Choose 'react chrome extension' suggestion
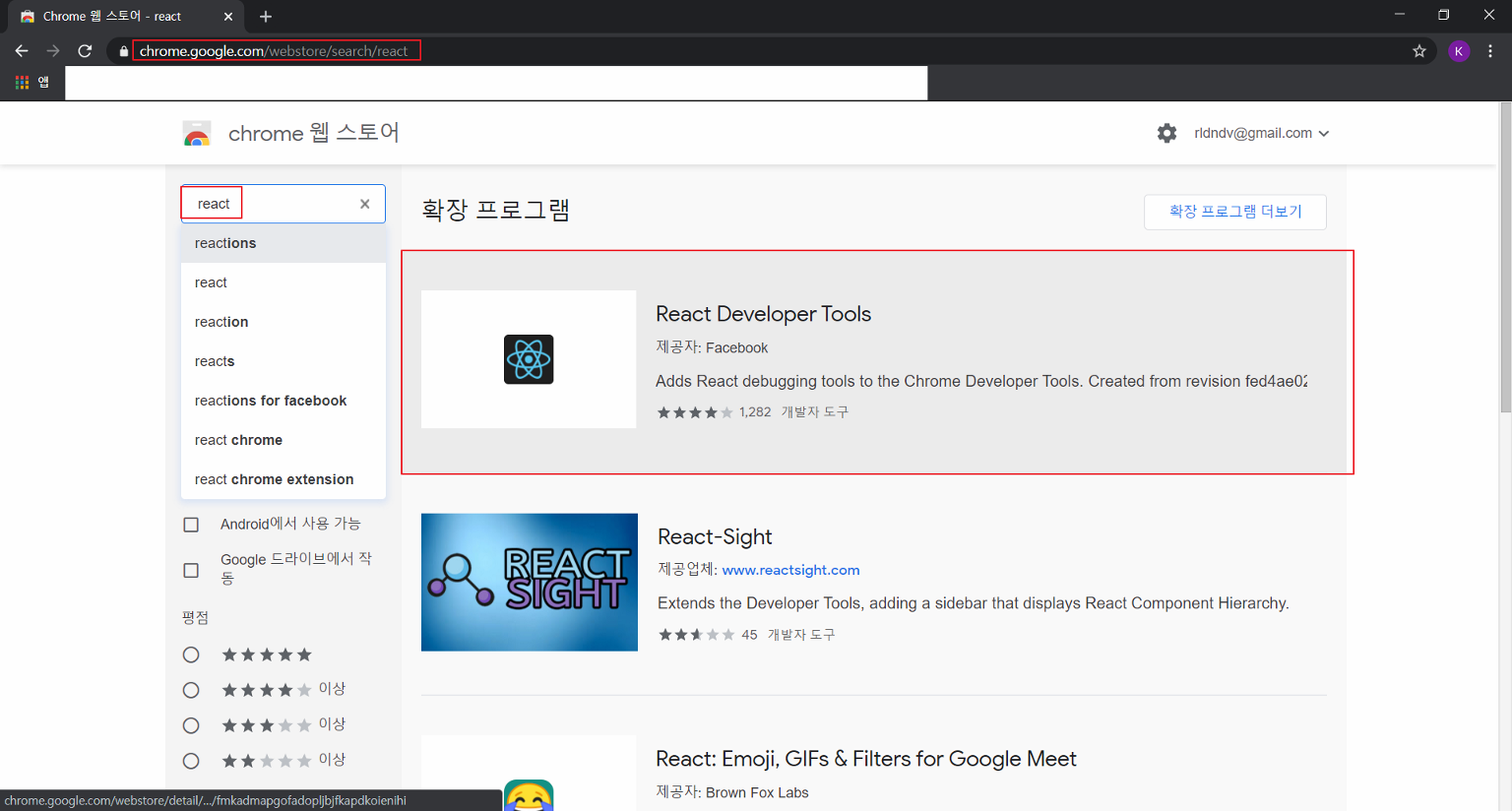Screen dimensions: 1512x811 click(x=283, y=479)
